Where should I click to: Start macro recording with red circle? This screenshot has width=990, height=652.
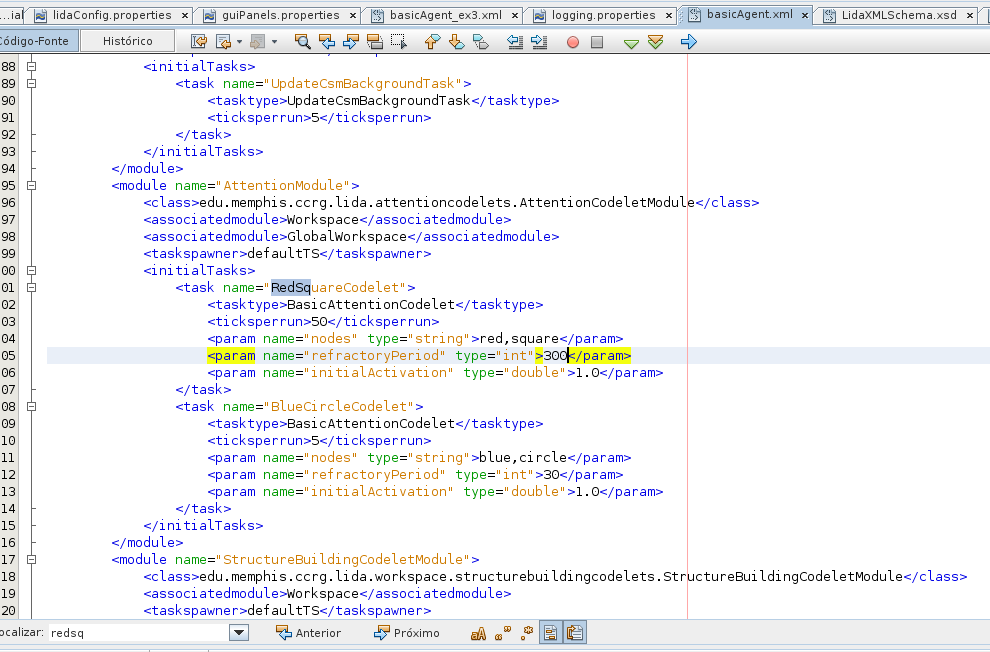pos(572,42)
